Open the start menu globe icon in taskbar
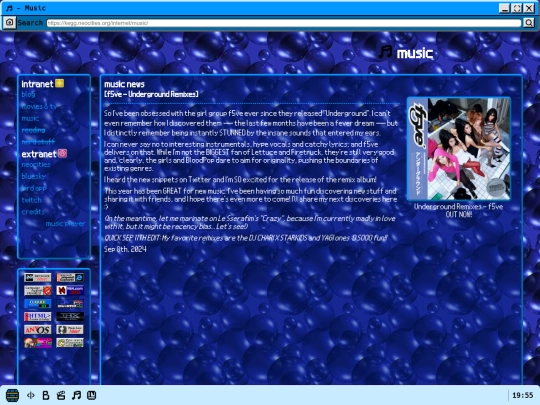The height and width of the screenshot is (405, 540). click(x=13, y=395)
